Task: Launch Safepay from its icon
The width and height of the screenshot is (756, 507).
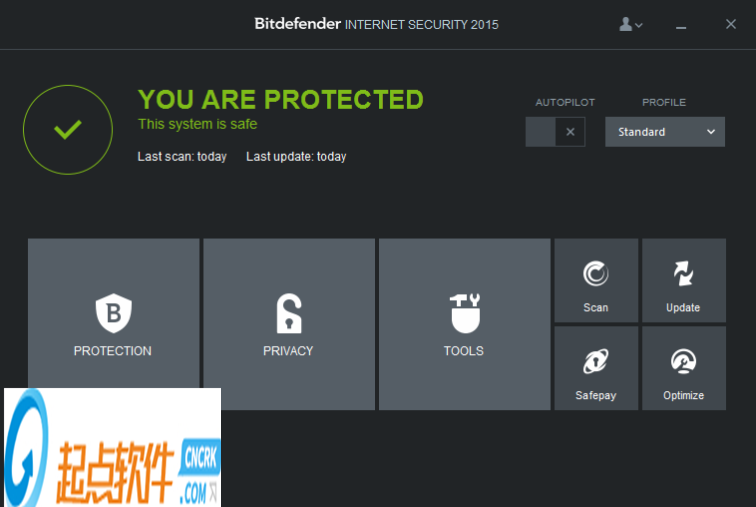Action: pyautogui.click(x=596, y=361)
